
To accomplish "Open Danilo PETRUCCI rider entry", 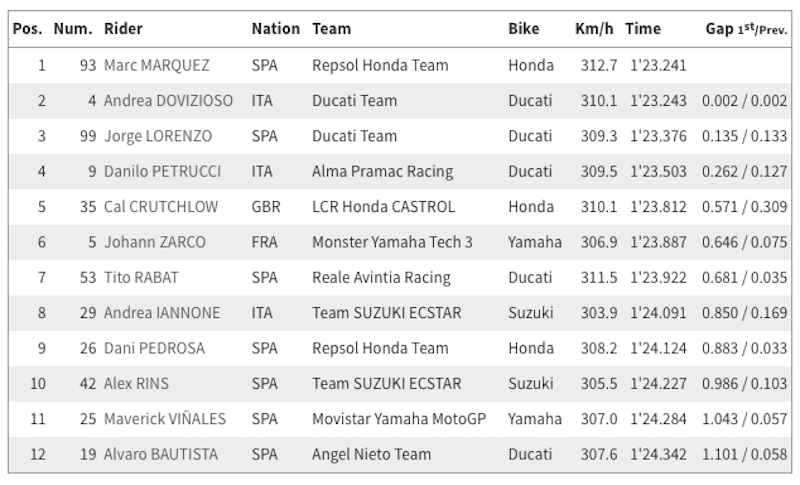I will 164,172.
